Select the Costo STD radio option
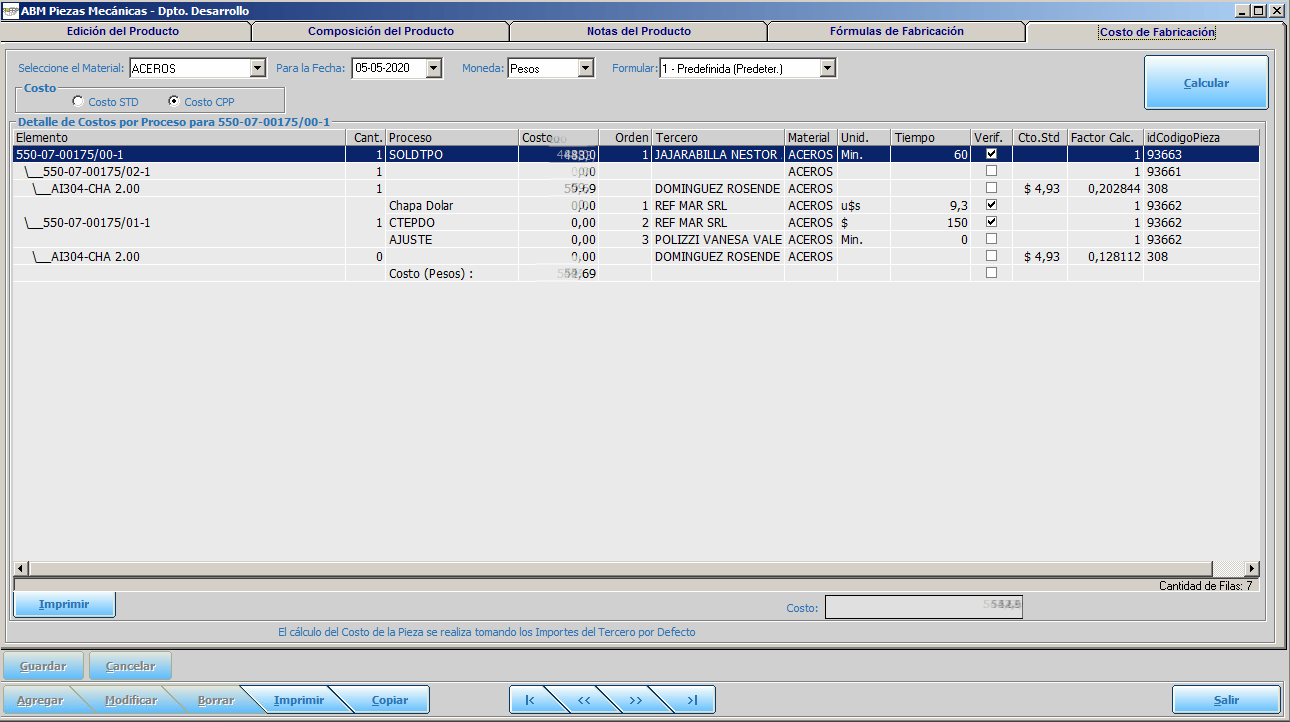The image size is (1290, 722). 79,102
